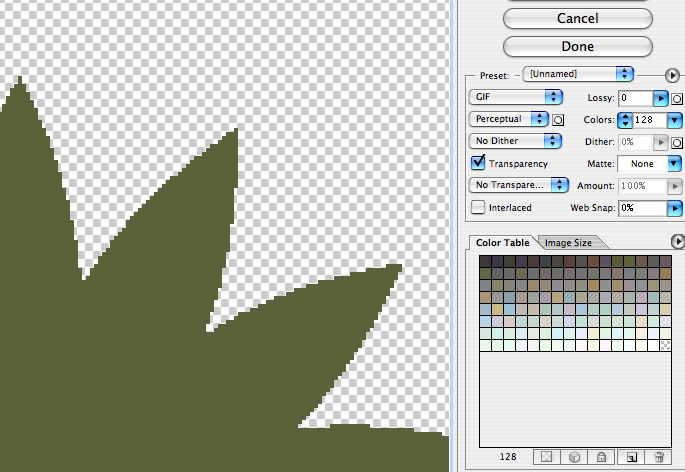The height and width of the screenshot is (472, 685).
Task: Open the Preset flyout menu arrow
Action: pyautogui.click(x=673, y=74)
